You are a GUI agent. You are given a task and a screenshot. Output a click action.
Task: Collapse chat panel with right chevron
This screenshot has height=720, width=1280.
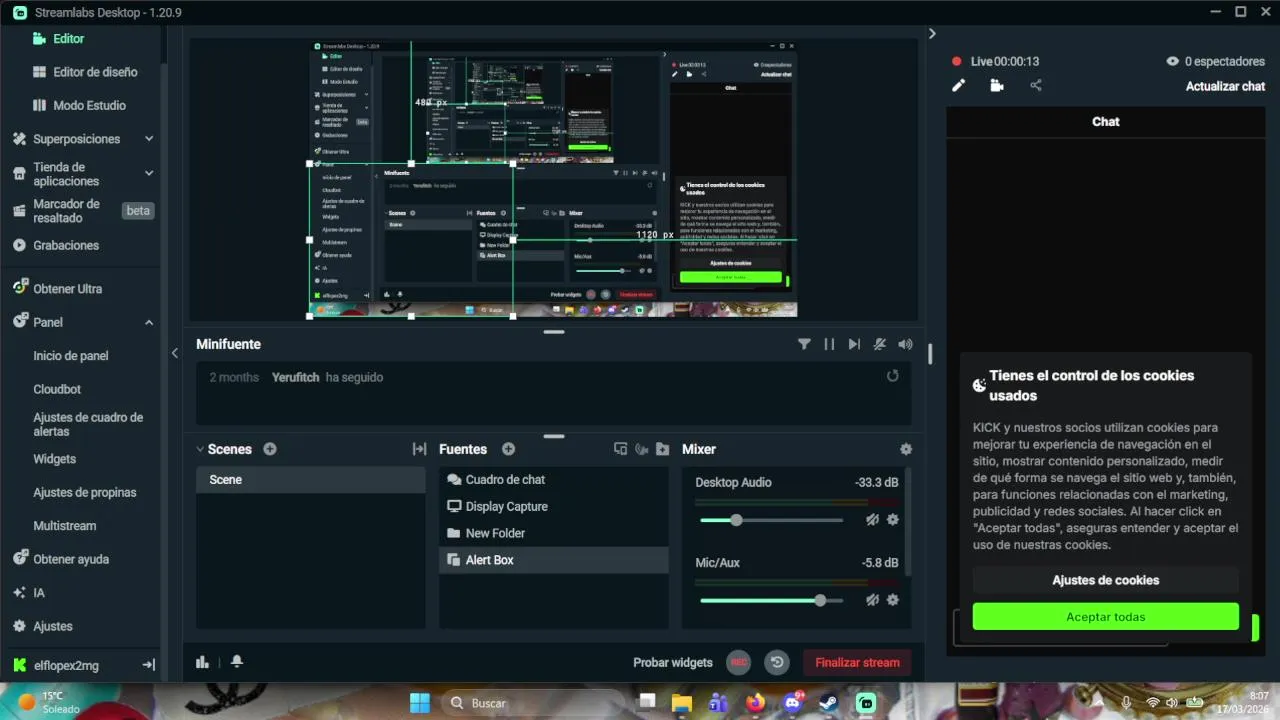tap(932, 33)
